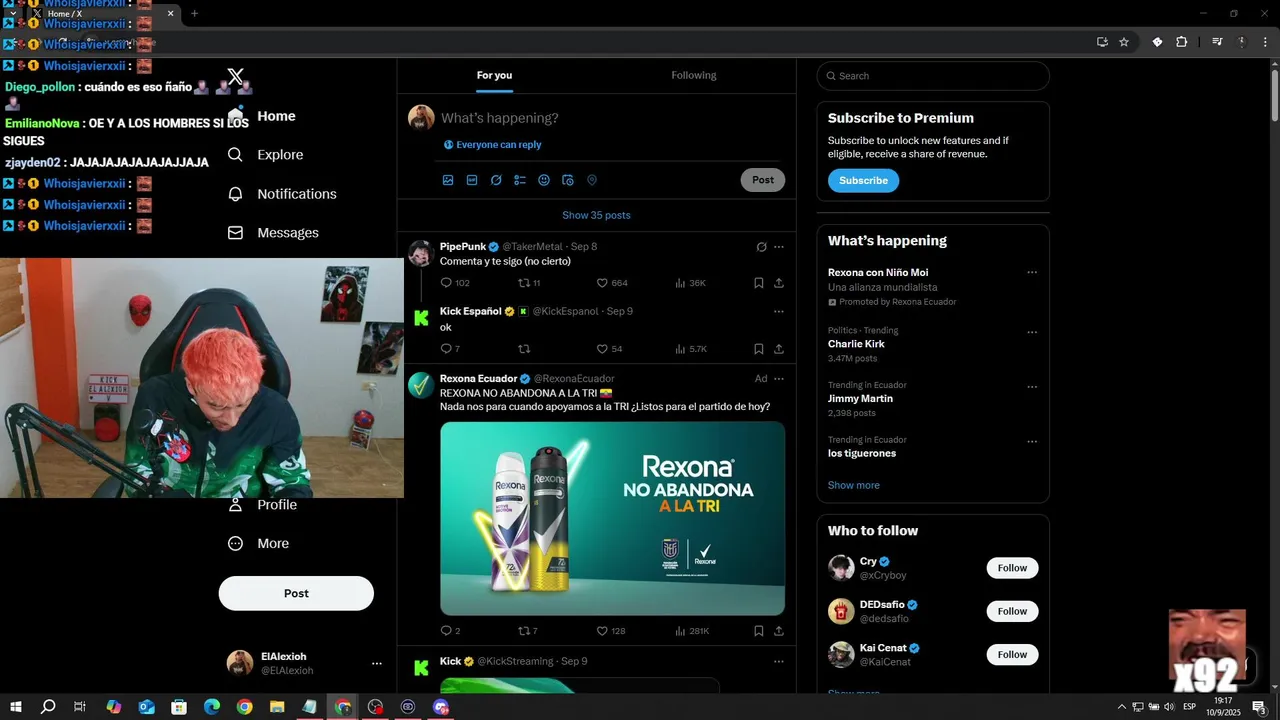Like Kick Español's post
Viewport: 1280px width, 720px height.
pos(602,349)
